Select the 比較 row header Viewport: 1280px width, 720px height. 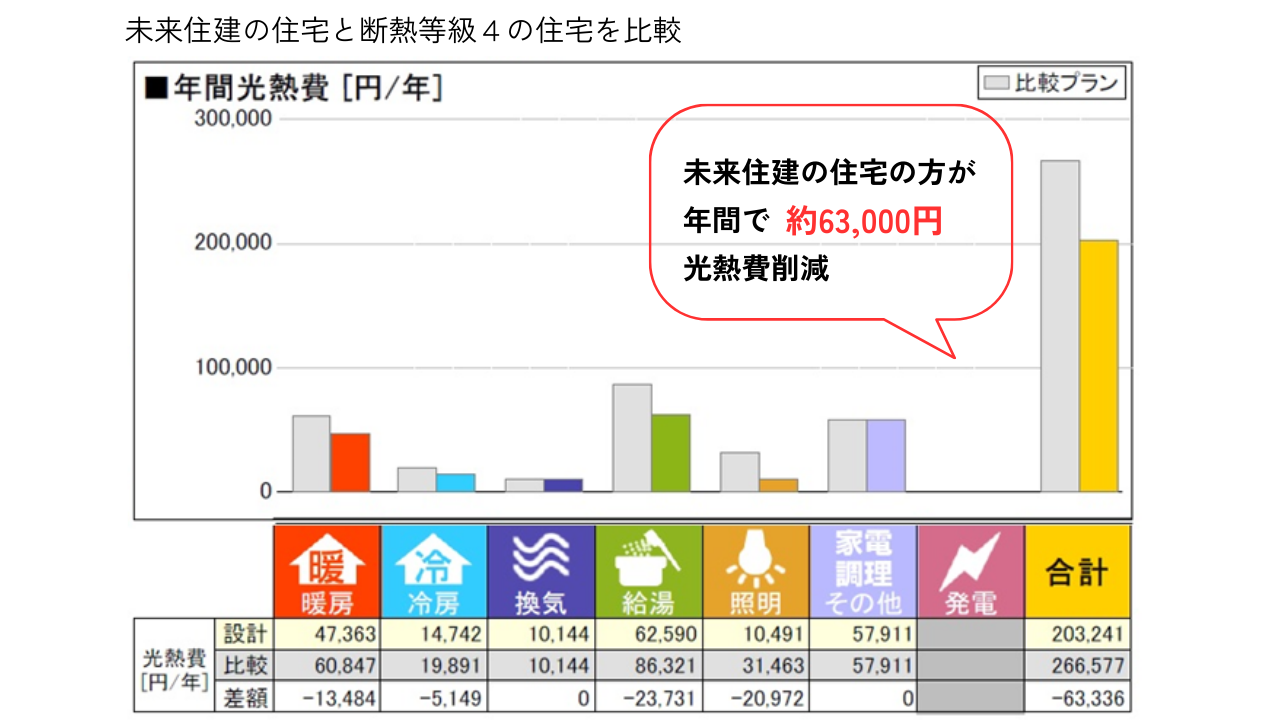coord(243,665)
